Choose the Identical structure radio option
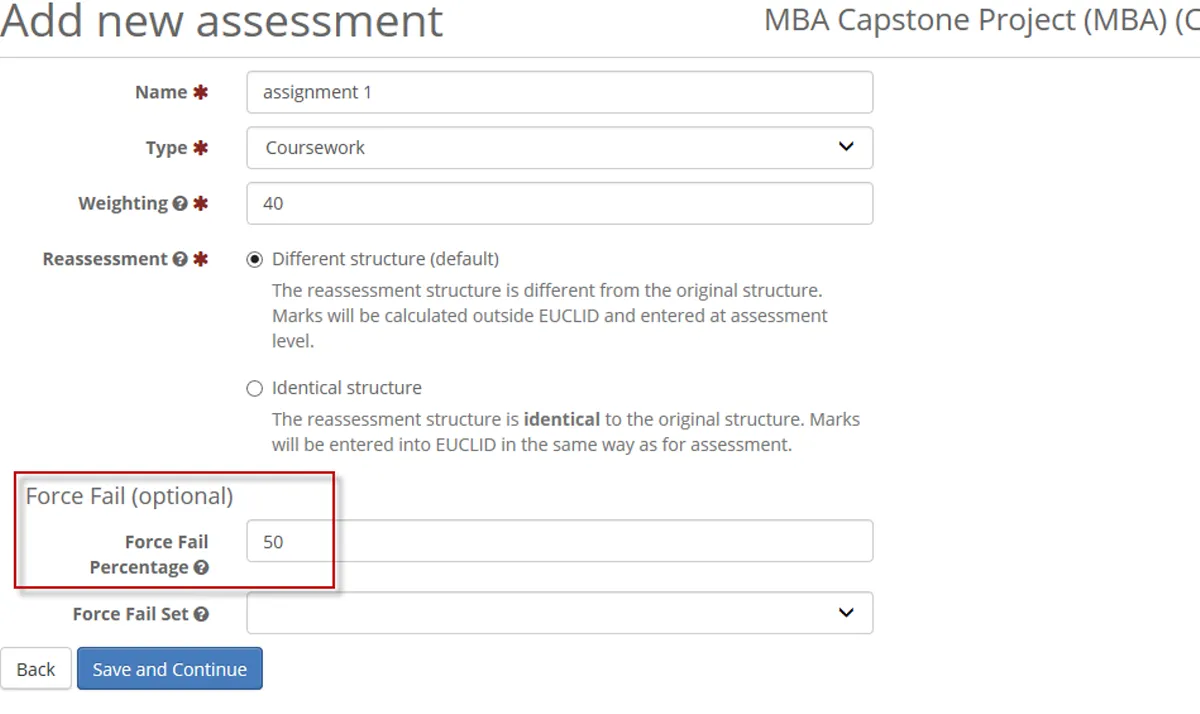 255,388
